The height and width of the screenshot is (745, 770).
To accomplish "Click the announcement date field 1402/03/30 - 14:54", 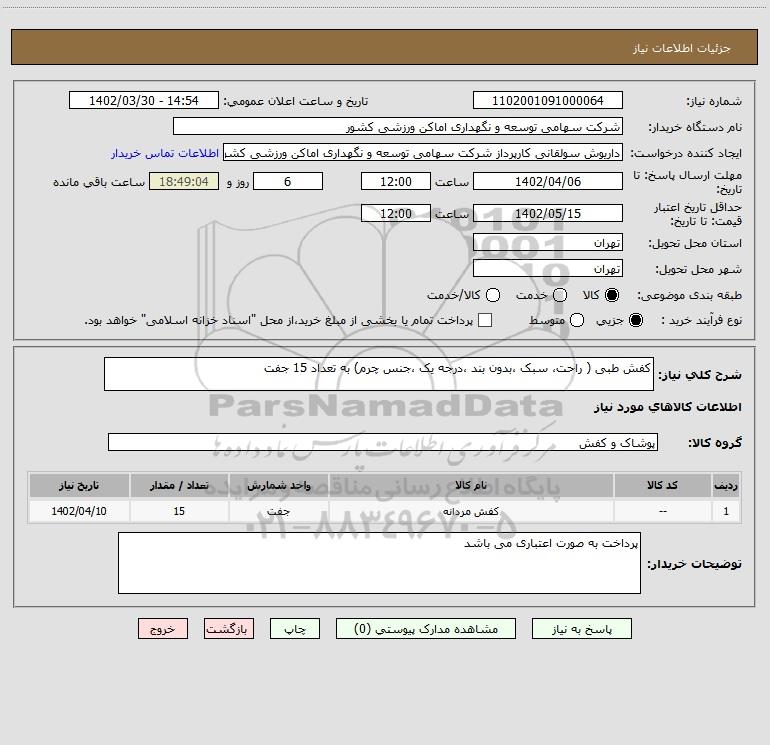I will (x=143, y=100).
